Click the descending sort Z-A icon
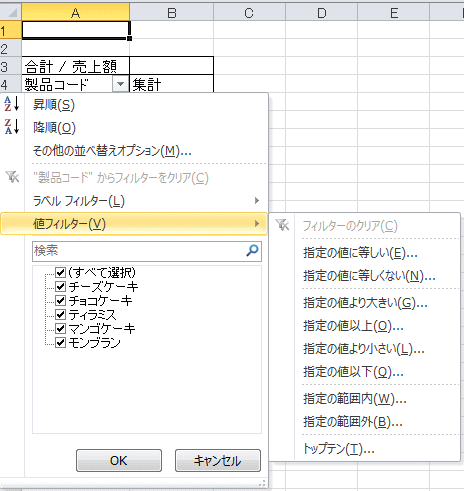The image size is (464, 491). pyautogui.click(x=12, y=127)
